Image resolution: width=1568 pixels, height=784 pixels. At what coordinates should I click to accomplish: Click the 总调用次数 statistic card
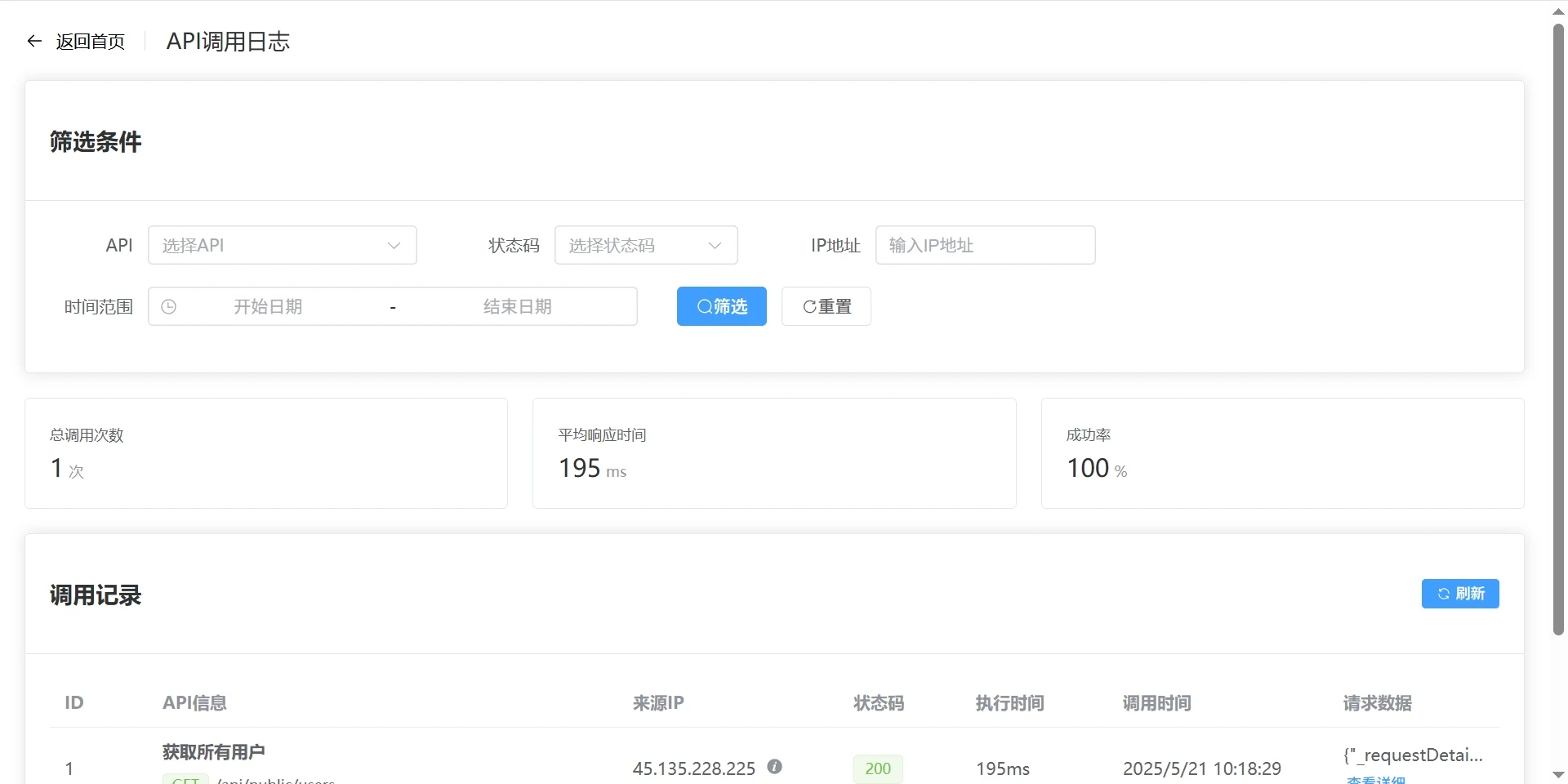(x=266, y=453)
